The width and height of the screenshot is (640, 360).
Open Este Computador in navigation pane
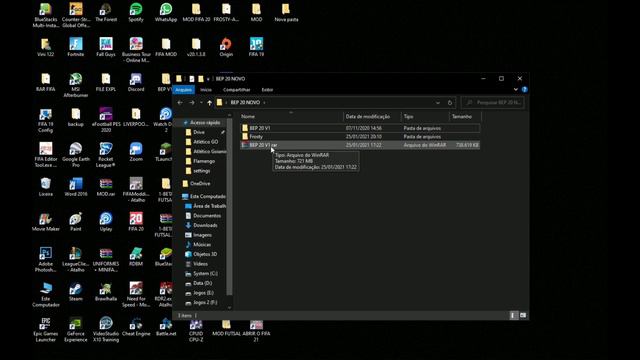point(204,196)
